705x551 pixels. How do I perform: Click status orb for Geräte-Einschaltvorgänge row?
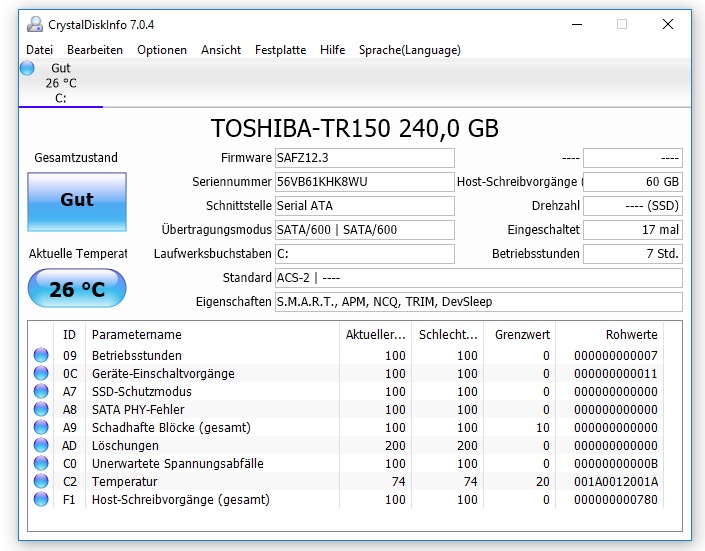click(x=41, y=373)
